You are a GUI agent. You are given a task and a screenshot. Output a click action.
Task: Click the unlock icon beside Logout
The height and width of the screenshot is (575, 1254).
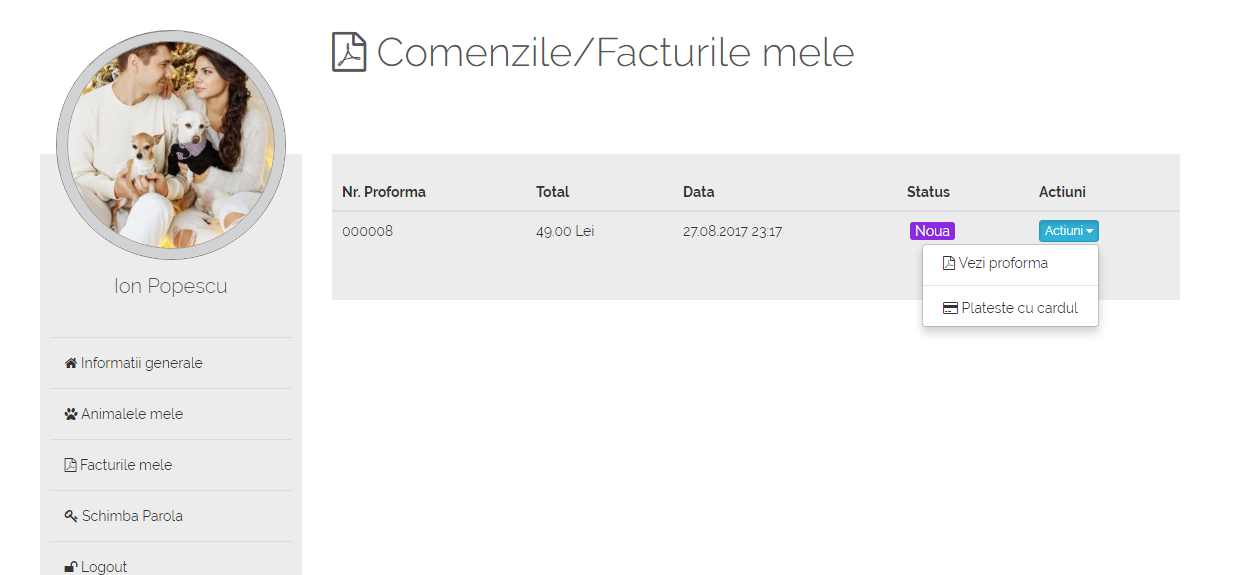[x=71, y=567]
